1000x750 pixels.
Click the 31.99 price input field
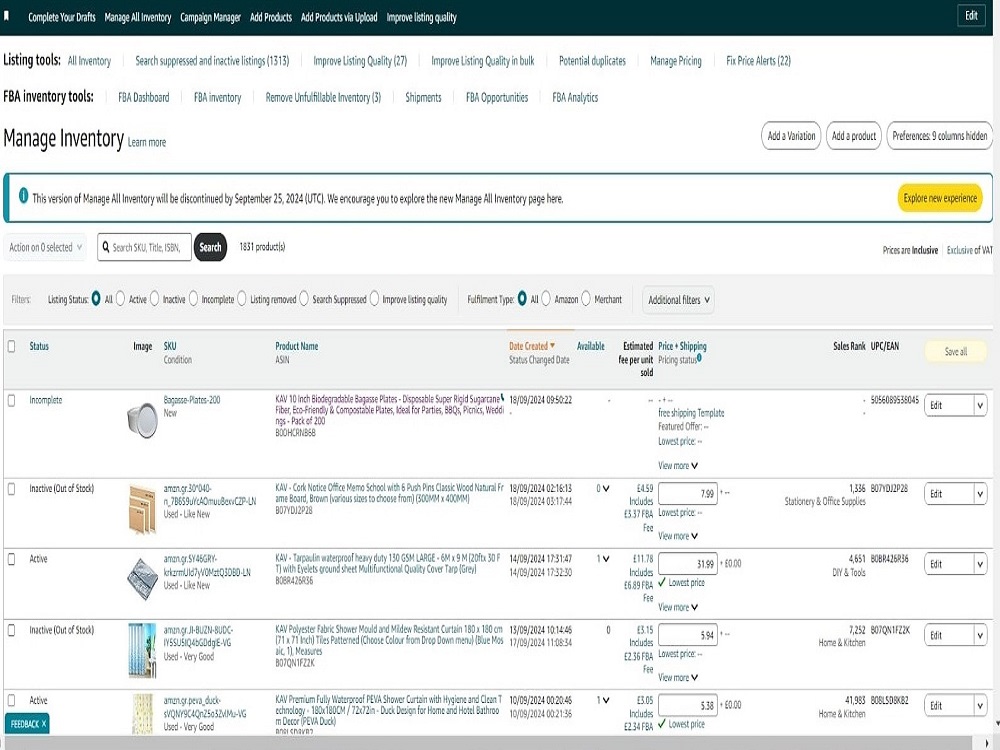click(x=688, y=564)
